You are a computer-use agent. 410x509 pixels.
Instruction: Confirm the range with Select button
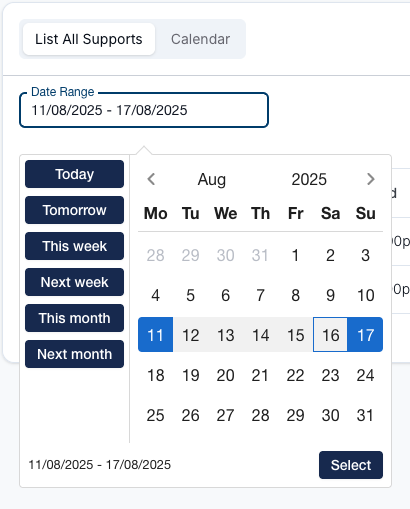pyautogui.click(x=351, y=465)
